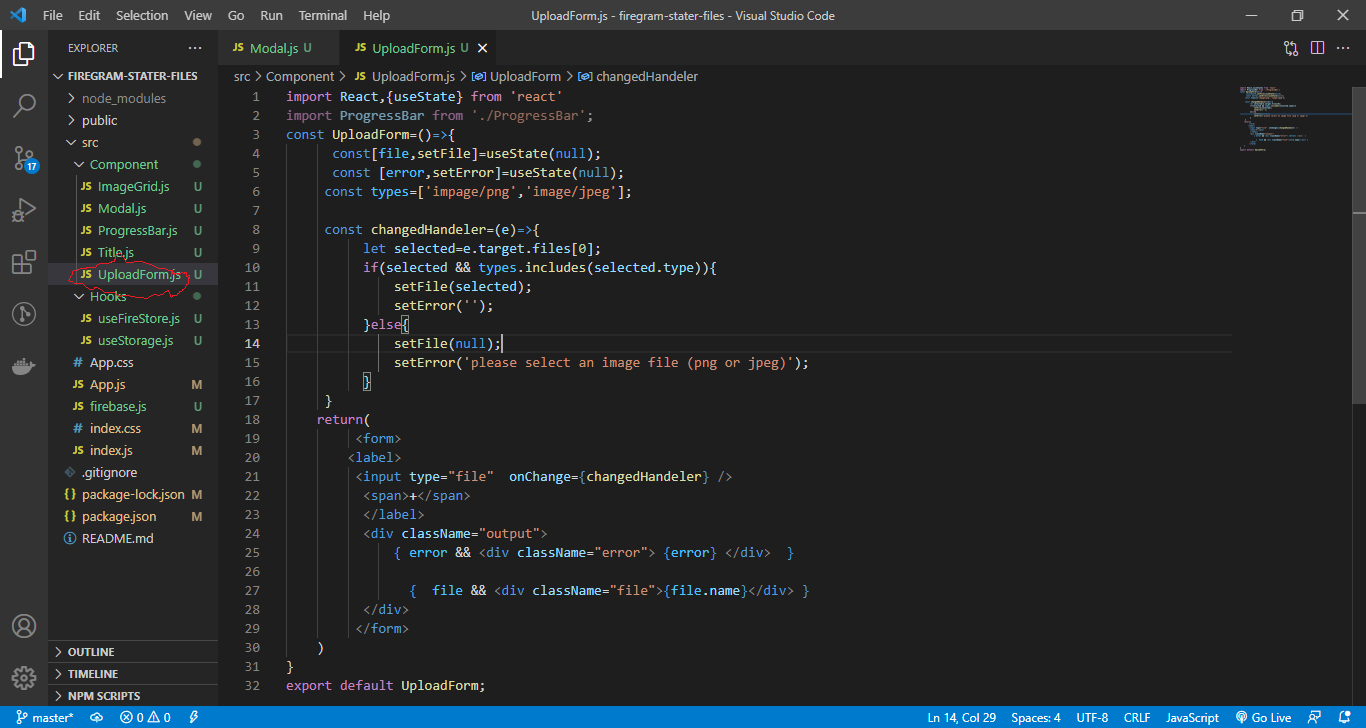Open the Accounts menu icon
The image size is (1366, 728).
[x=24, y=626]
